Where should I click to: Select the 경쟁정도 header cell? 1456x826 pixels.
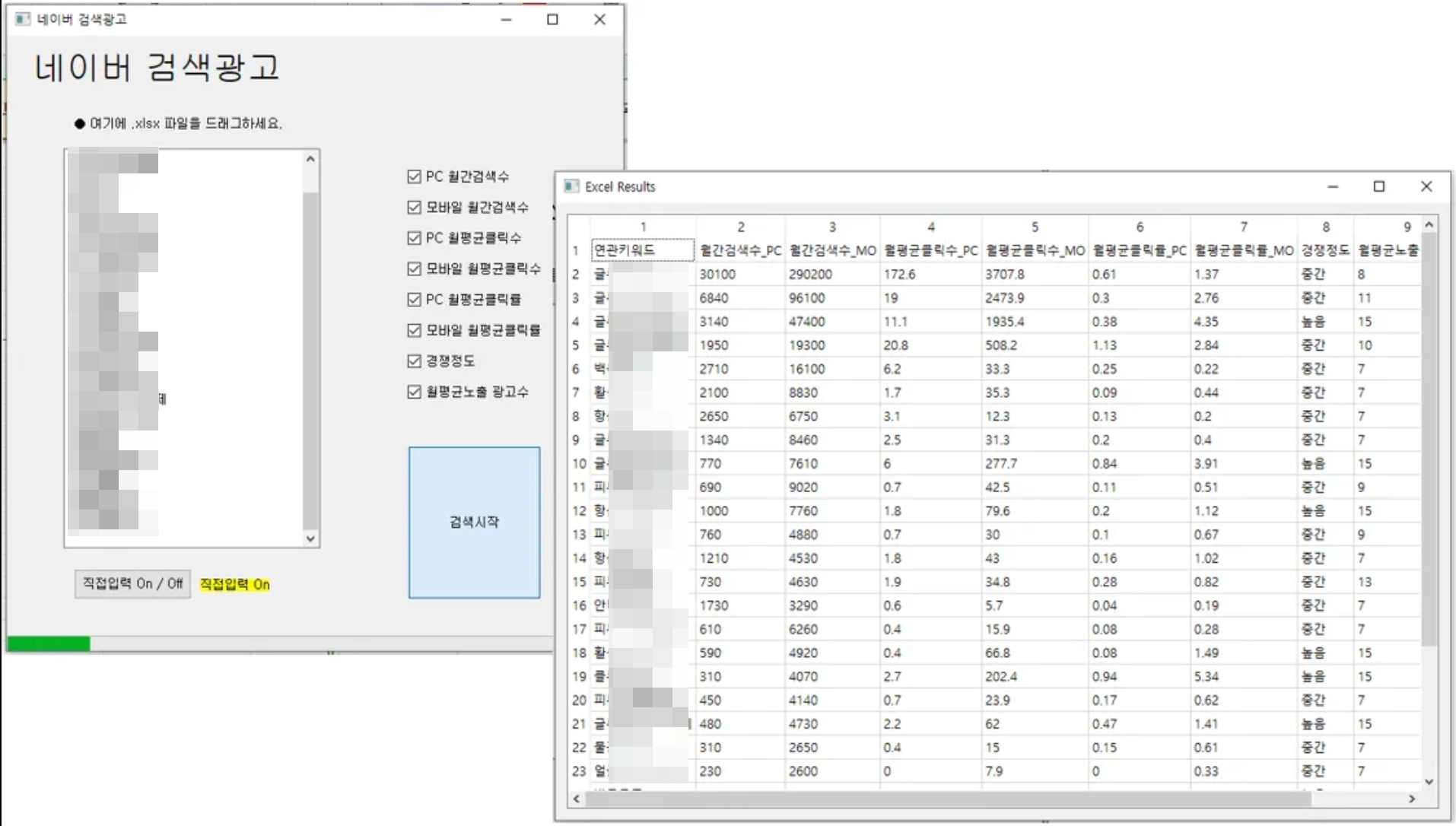(x=1326, y=250)
